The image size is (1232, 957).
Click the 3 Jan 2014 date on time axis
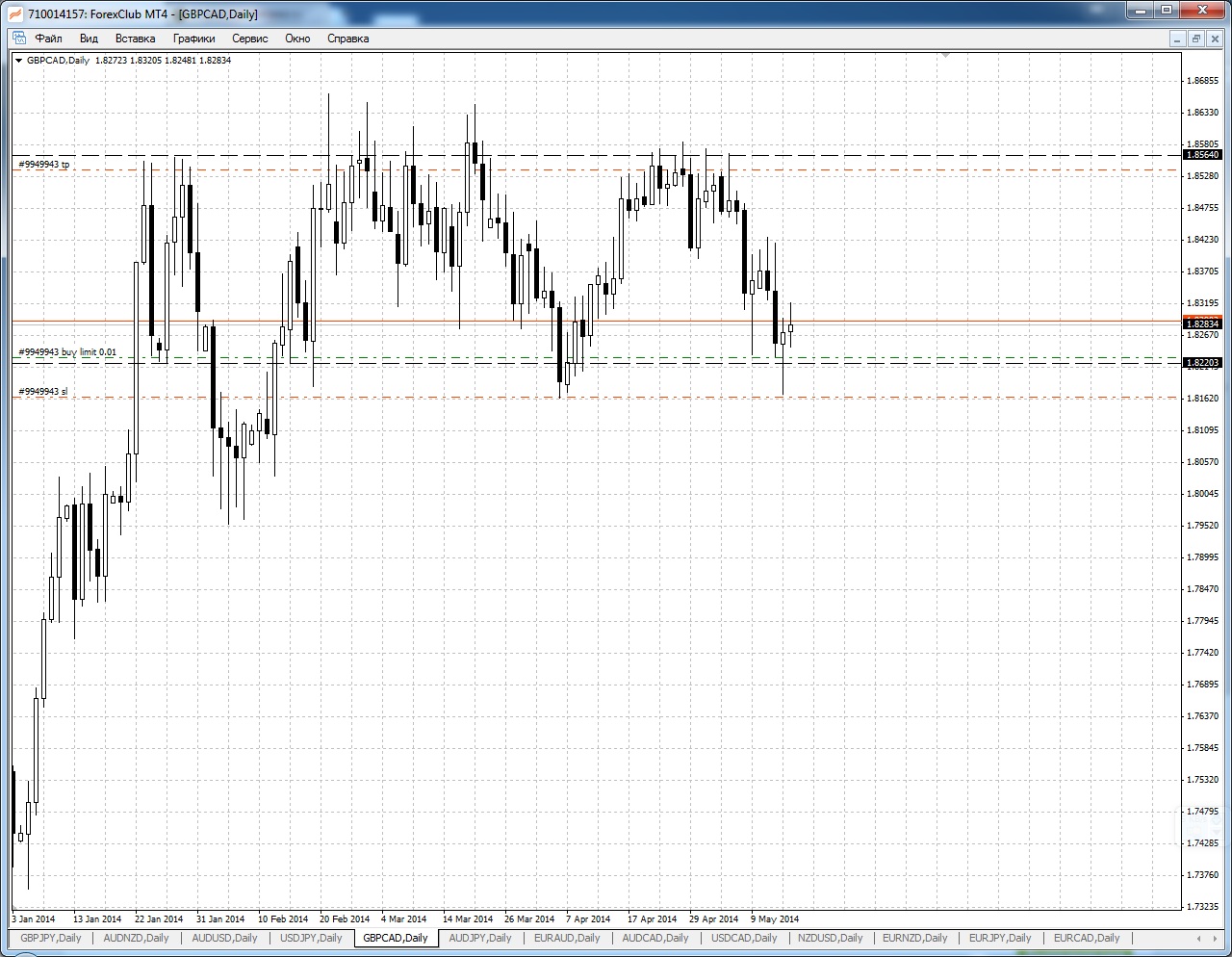[34, 919]
